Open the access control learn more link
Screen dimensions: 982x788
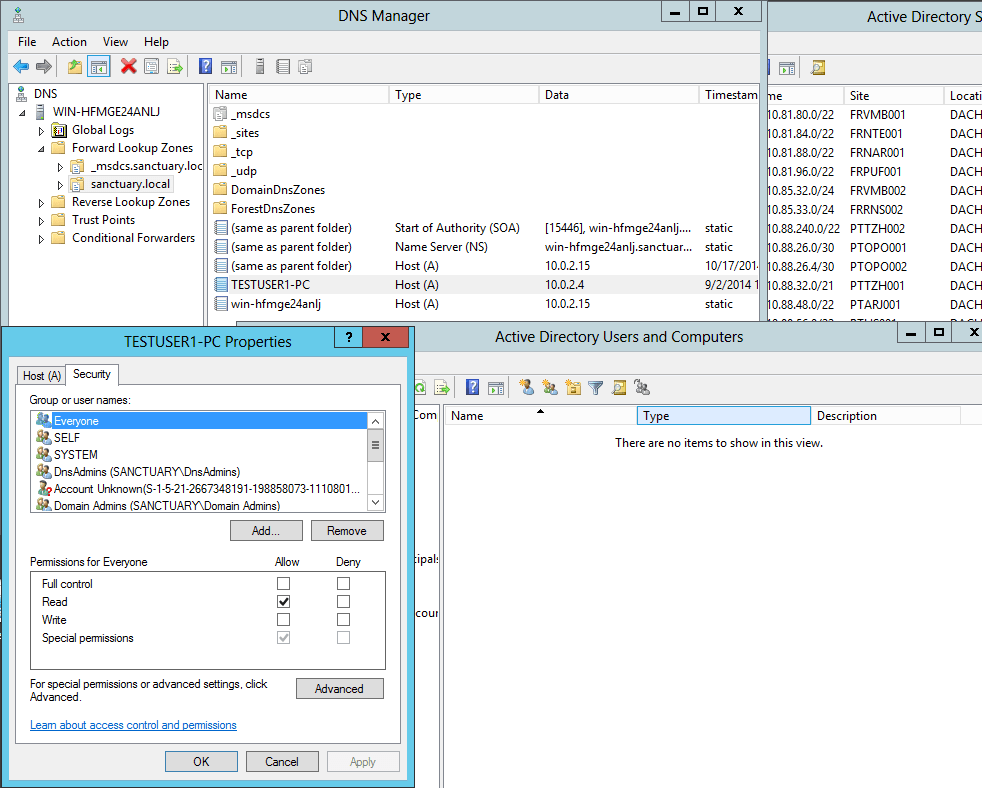(x=133, y=725)
